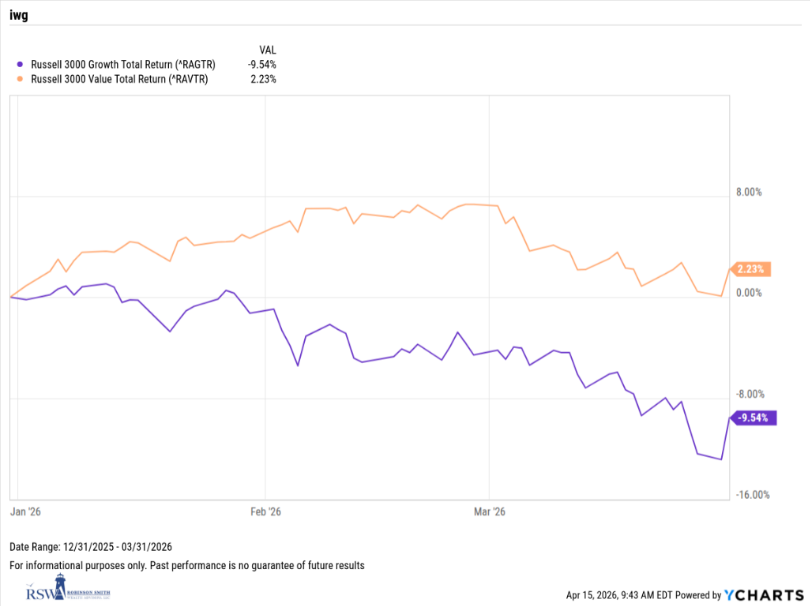Image resolution: width=810 pixels, height=606 pixels.
Task: Click the -8.00% y-axis label
Action: (749, 394)
